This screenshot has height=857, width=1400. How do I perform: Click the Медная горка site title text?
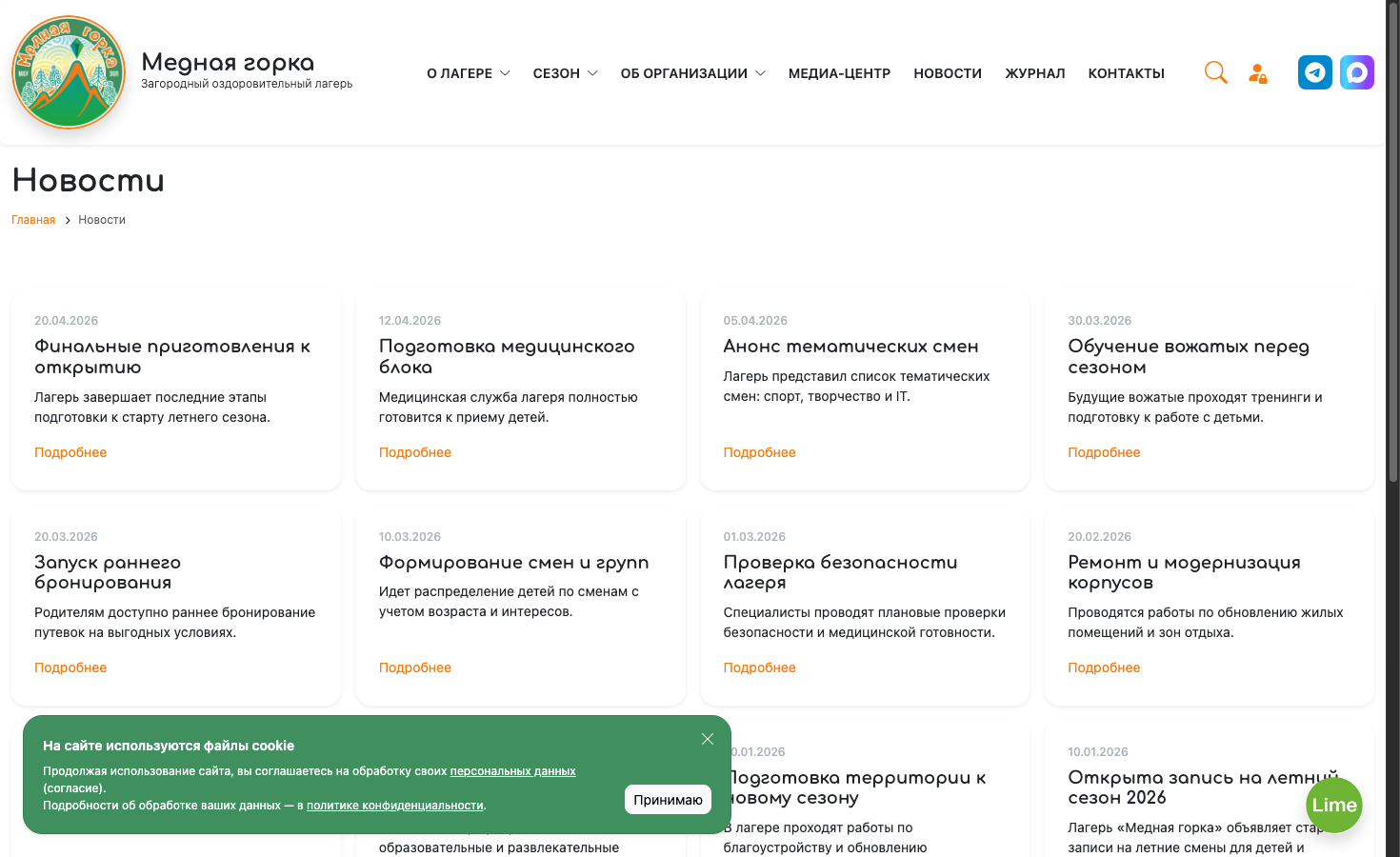[228, 62]
